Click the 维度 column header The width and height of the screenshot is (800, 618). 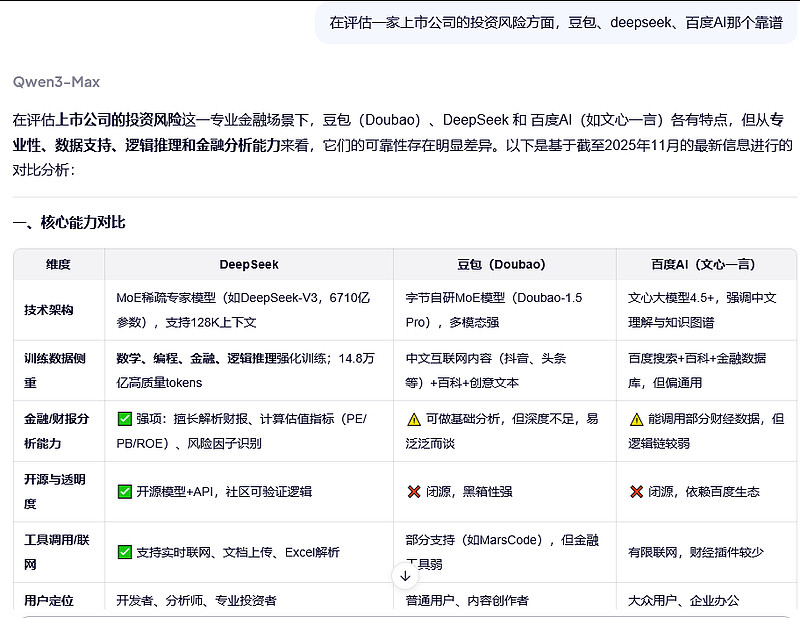59,264
